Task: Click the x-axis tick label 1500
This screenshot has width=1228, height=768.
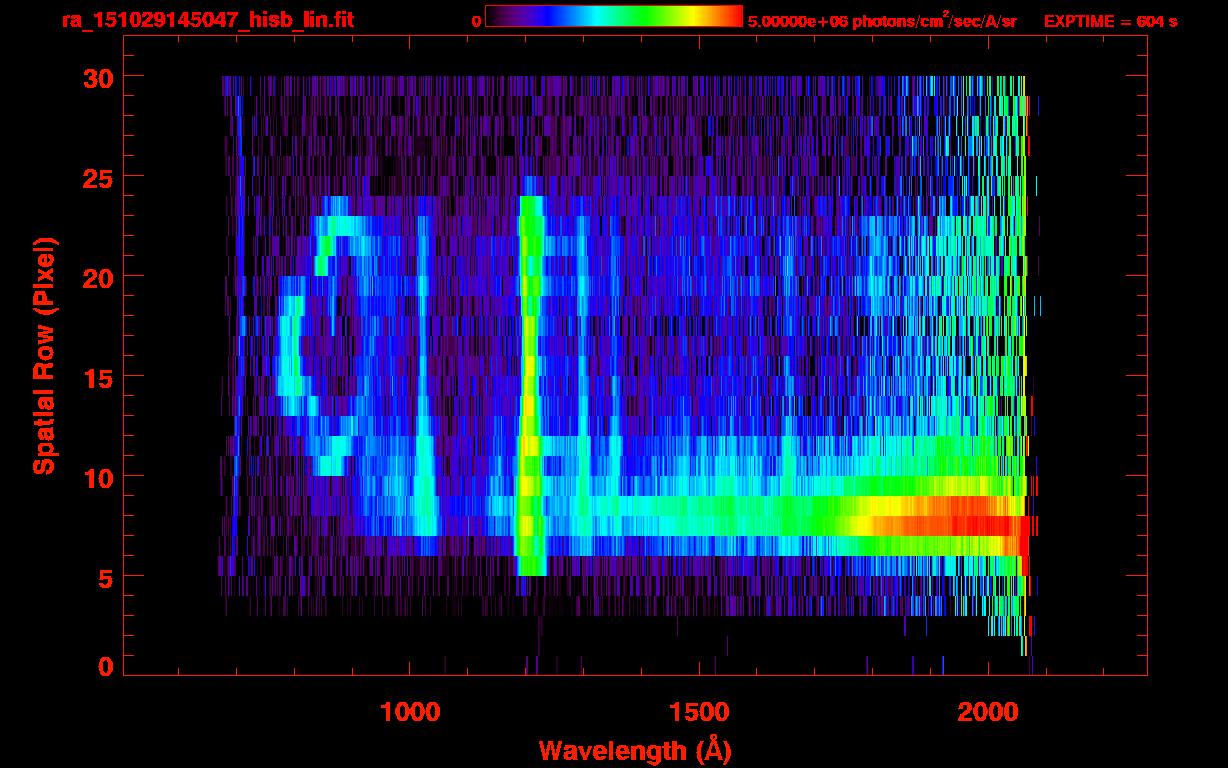Action: point(698,711)
